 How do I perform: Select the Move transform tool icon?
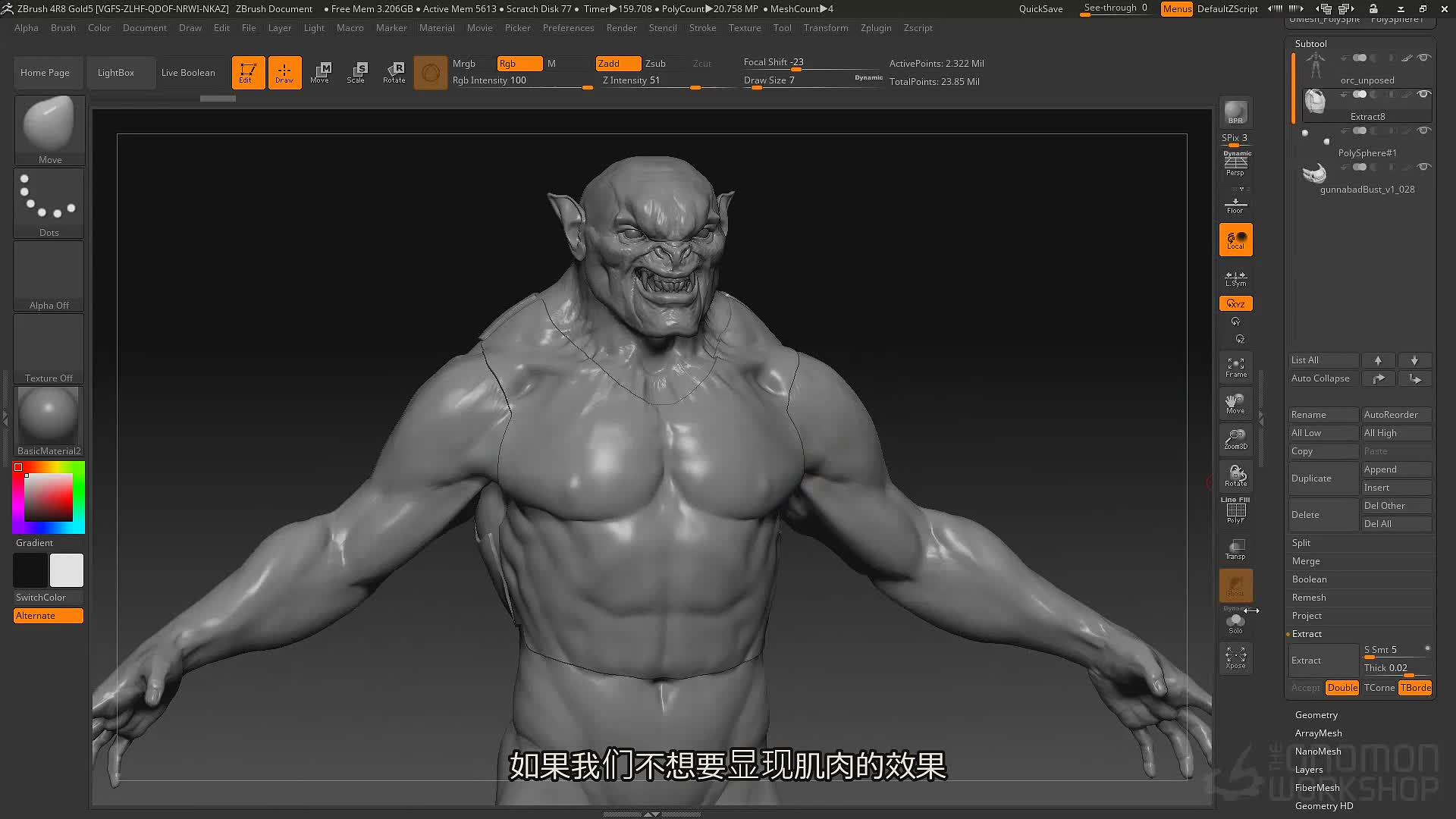320,73
